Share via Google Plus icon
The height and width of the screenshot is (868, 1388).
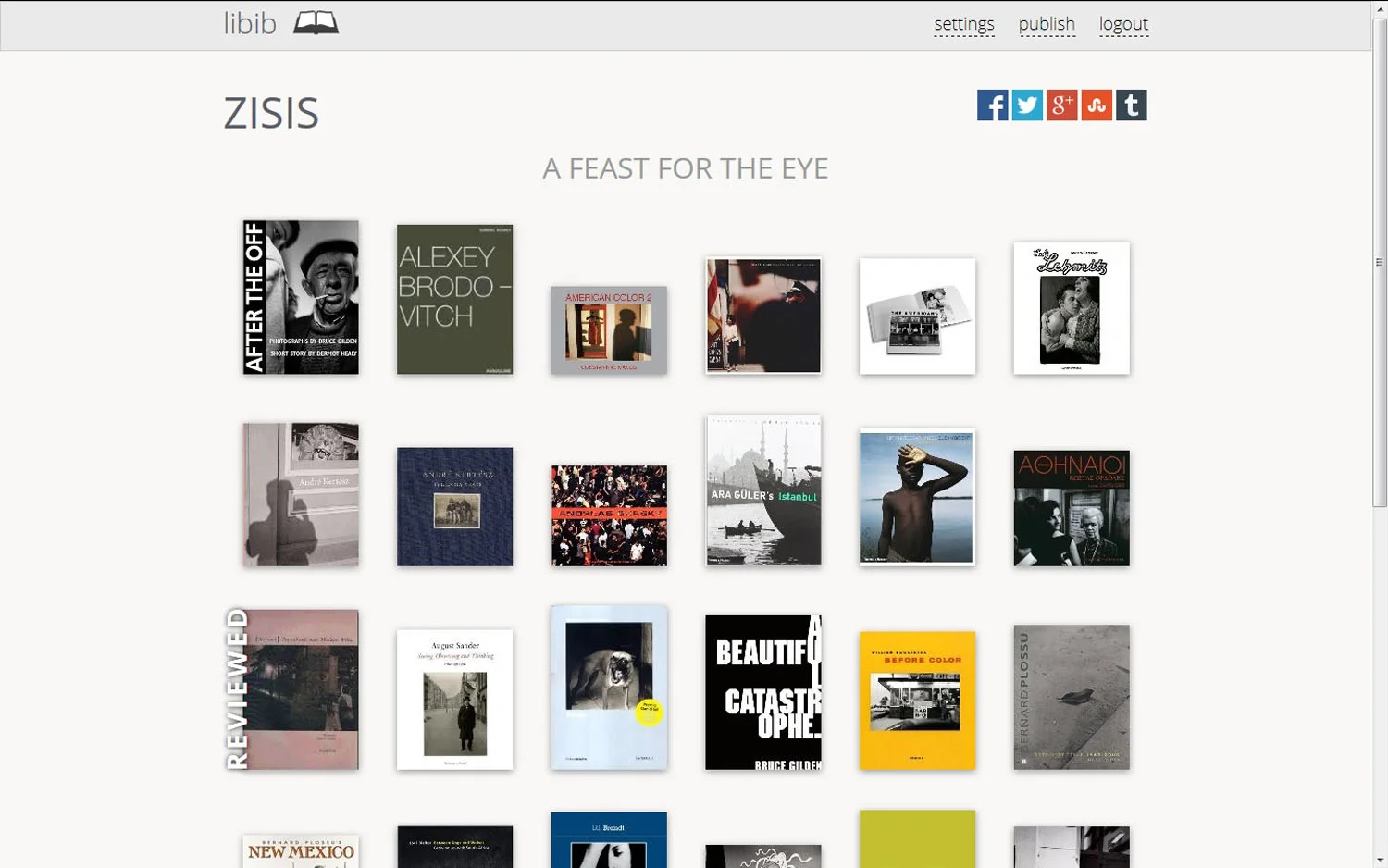pyautogui.click(x=1061, y=105)
